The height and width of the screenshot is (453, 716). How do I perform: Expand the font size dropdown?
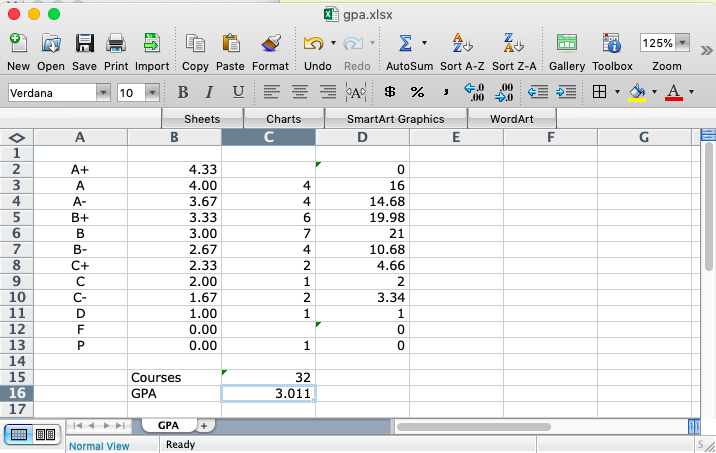(x=152, y=93)
